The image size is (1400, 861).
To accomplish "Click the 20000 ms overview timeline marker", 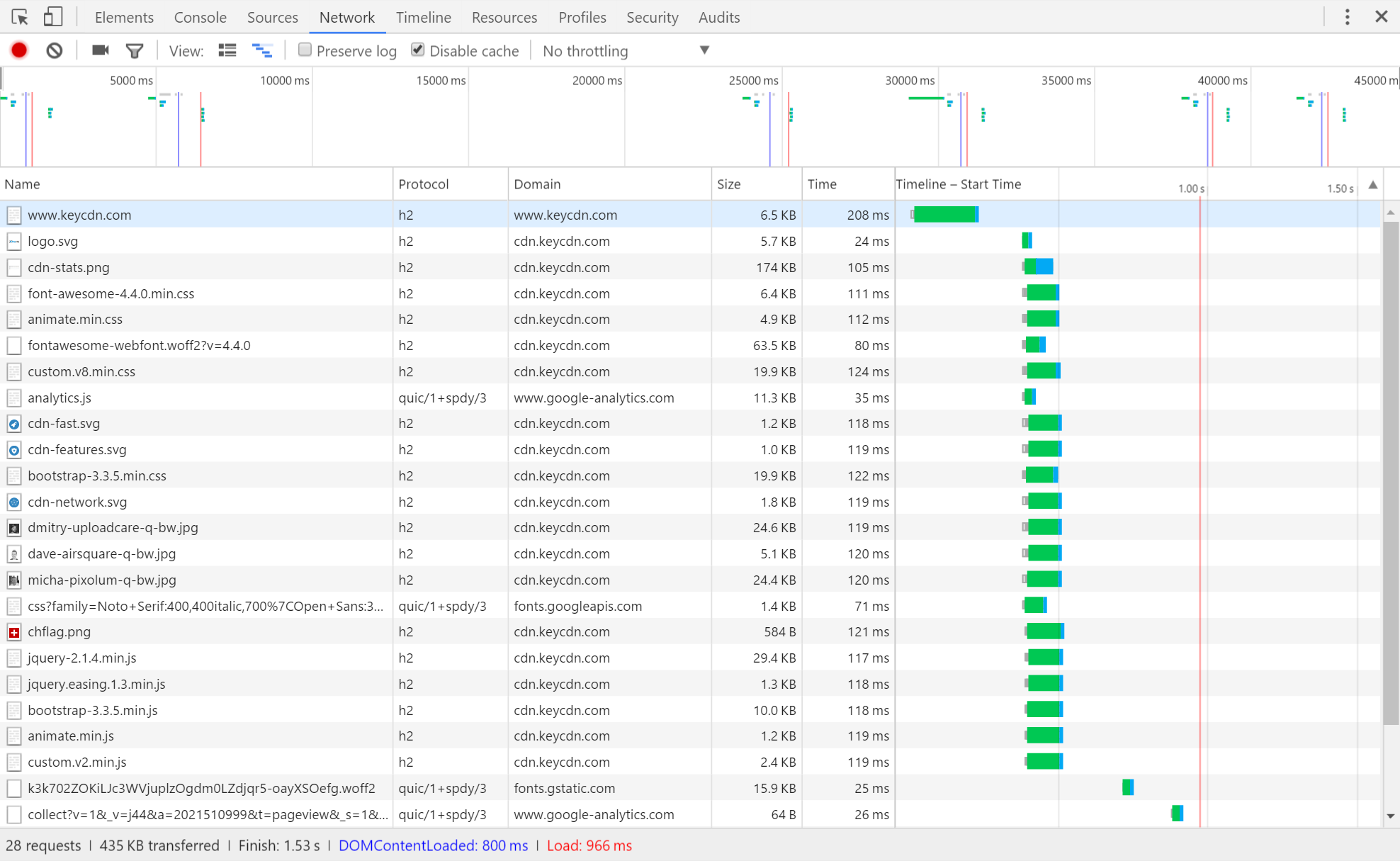I will pos(597,81).
